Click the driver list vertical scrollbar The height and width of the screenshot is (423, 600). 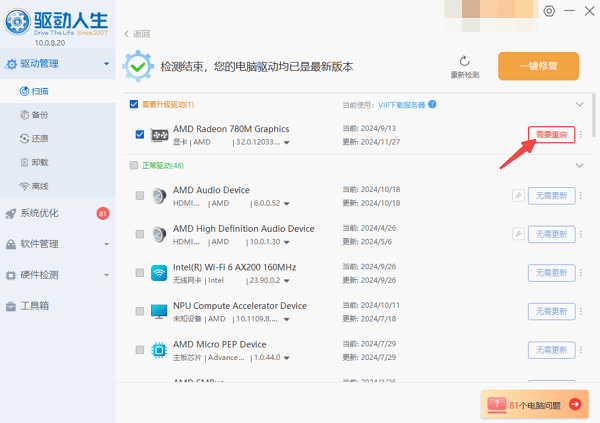coord(593,115)
